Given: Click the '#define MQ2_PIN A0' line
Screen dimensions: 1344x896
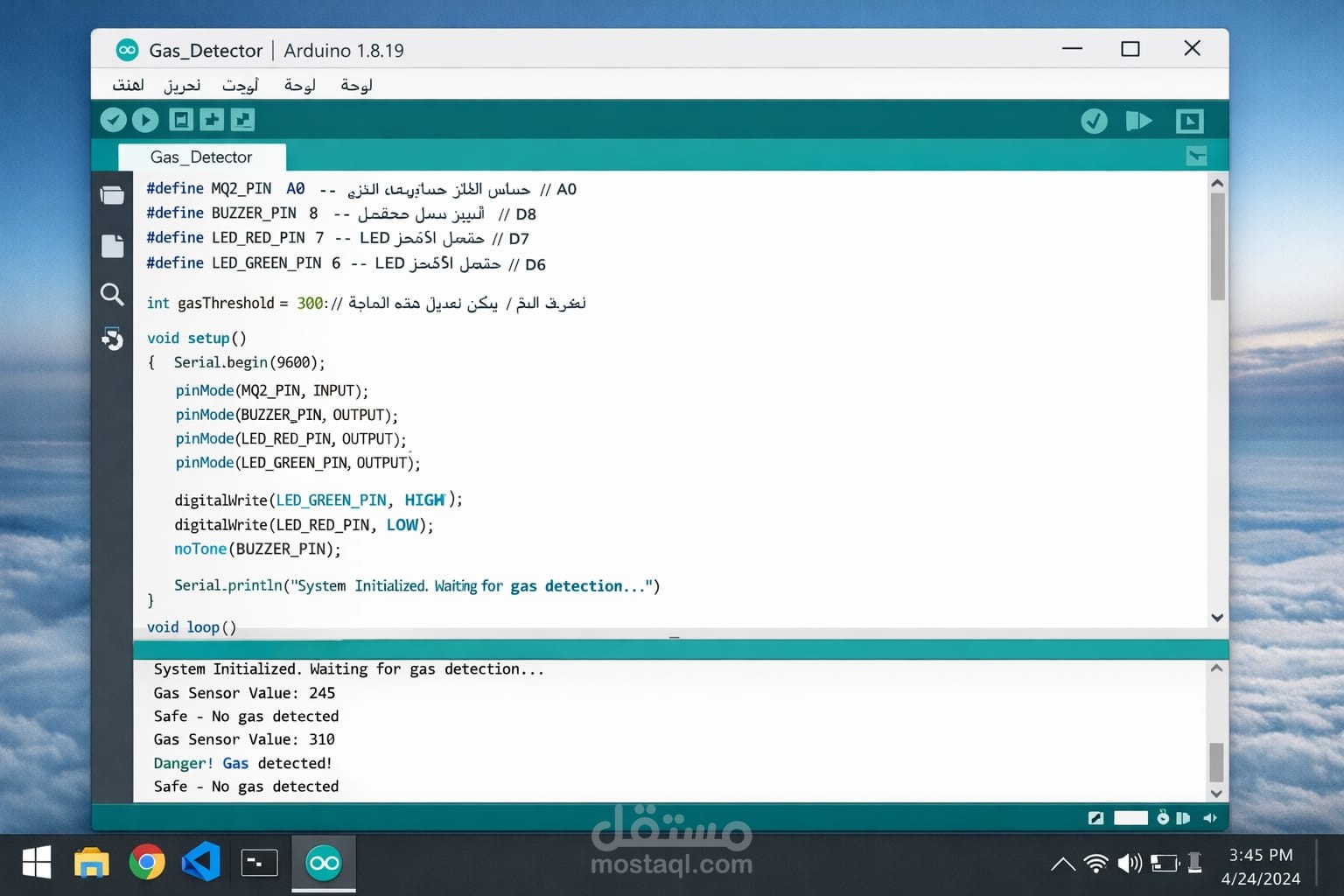Looking at the screenshot, I should coord(361,189).
